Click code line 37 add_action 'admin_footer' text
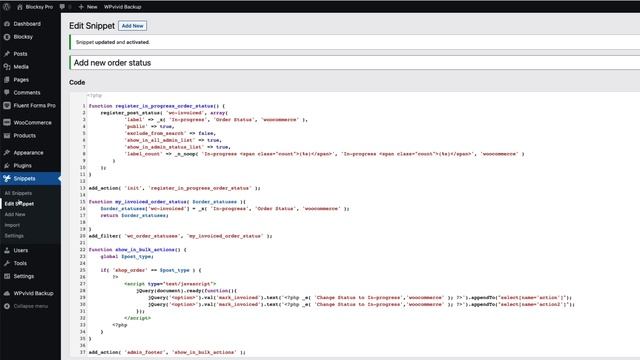Image resolution: width=640 pixels, height=360 pixels. coord(167,352)
